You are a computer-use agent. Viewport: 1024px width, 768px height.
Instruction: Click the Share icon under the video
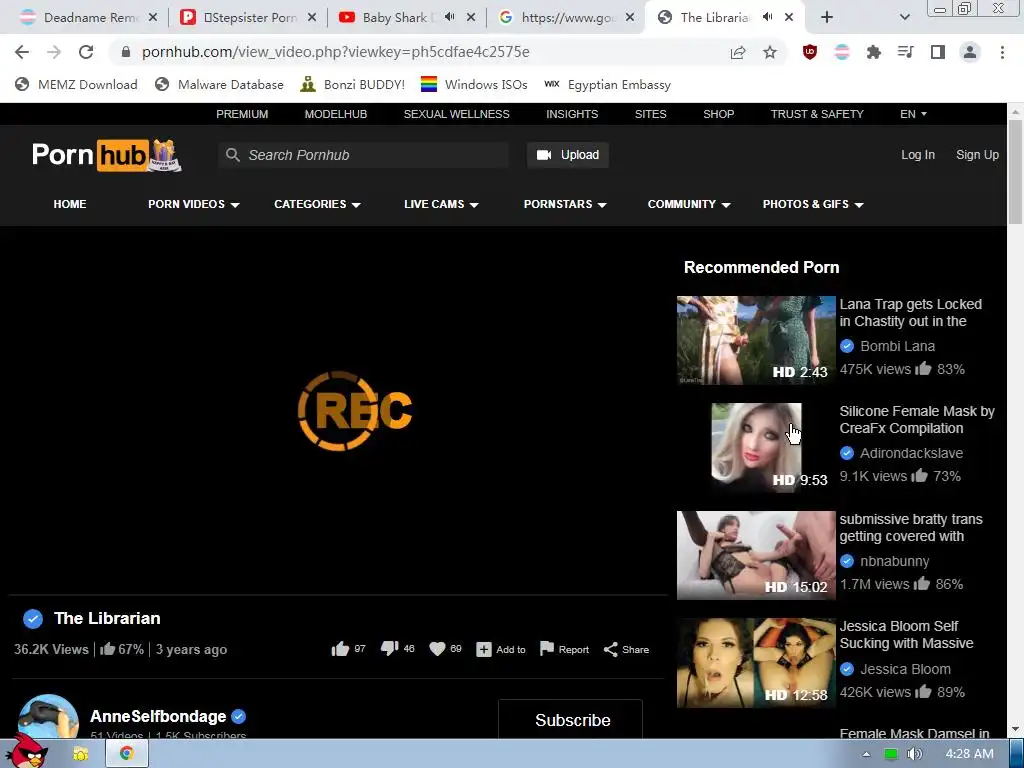pos(611,649)
